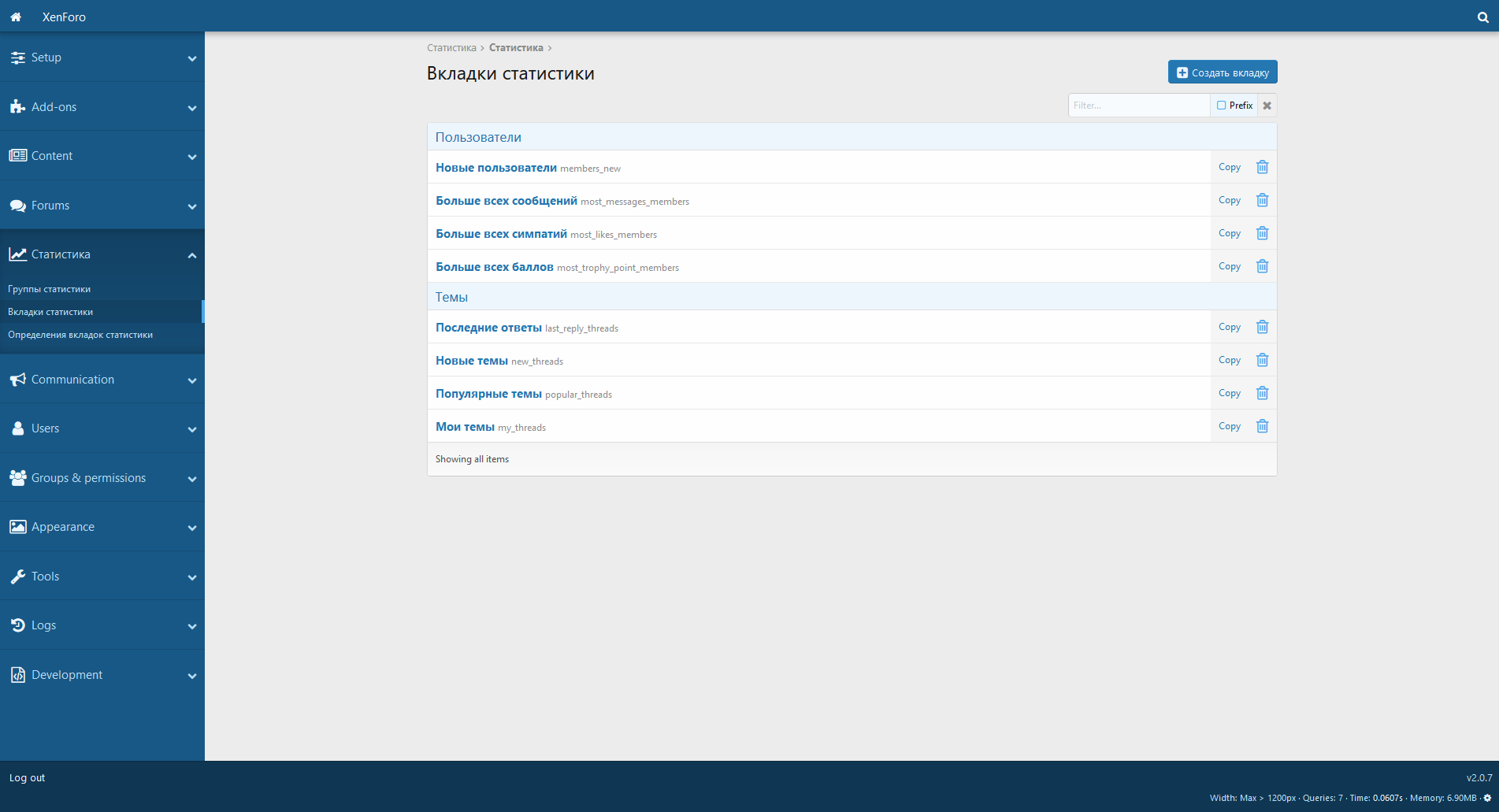The width and height of the screenshot is (1499, 812).
Task: Focus the Filter input field
Action: point(1138,106)
